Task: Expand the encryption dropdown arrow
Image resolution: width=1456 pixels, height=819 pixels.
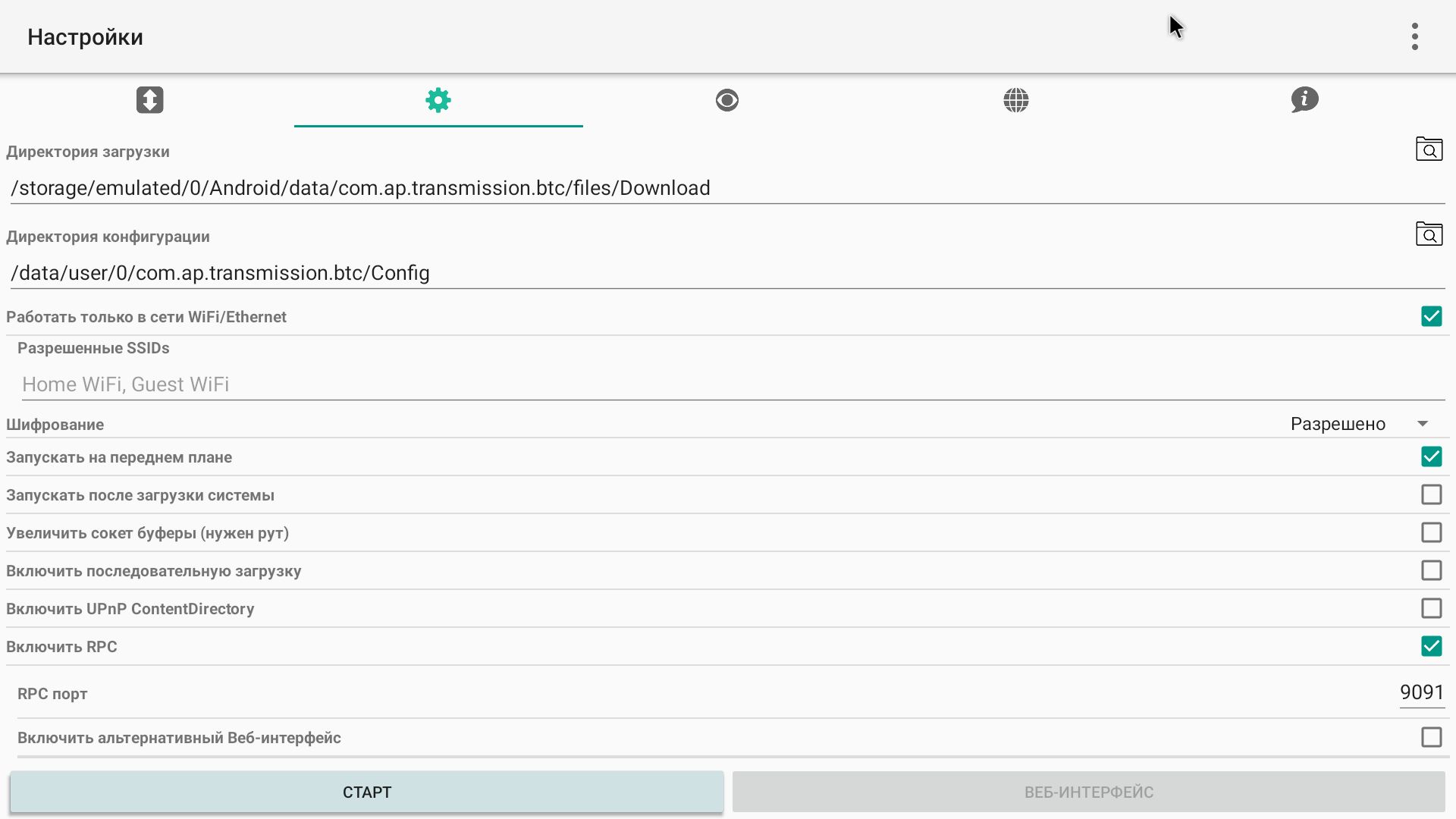Action: point(1423,424)
